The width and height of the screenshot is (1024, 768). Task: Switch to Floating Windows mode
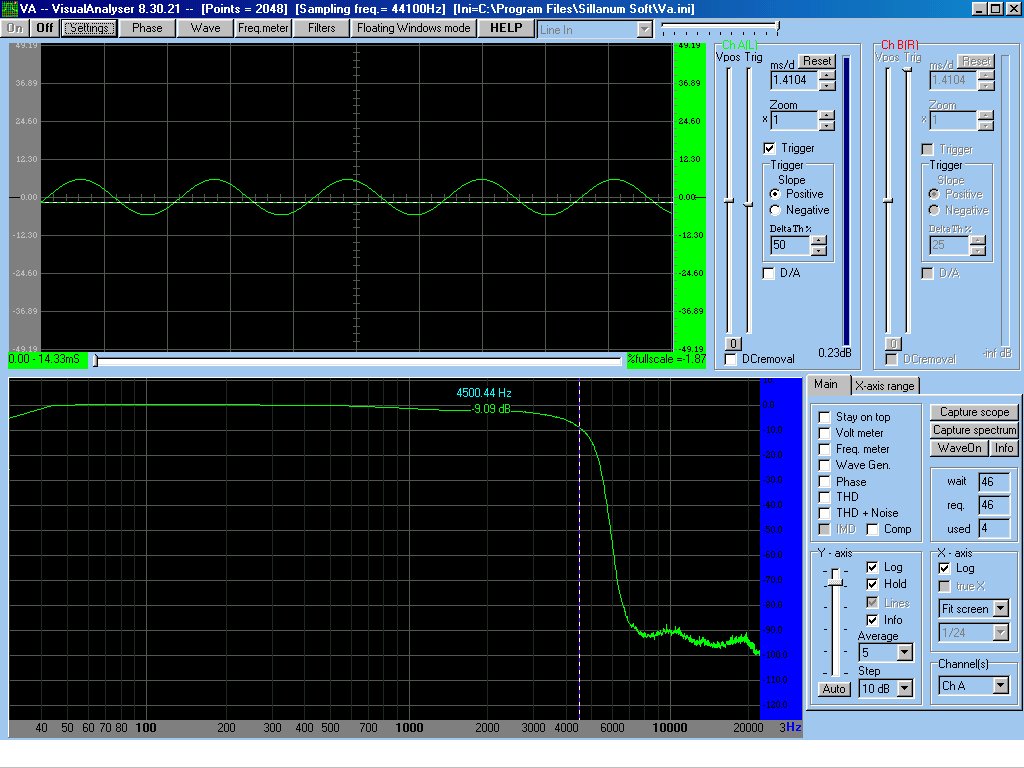(x=414, y=28)
